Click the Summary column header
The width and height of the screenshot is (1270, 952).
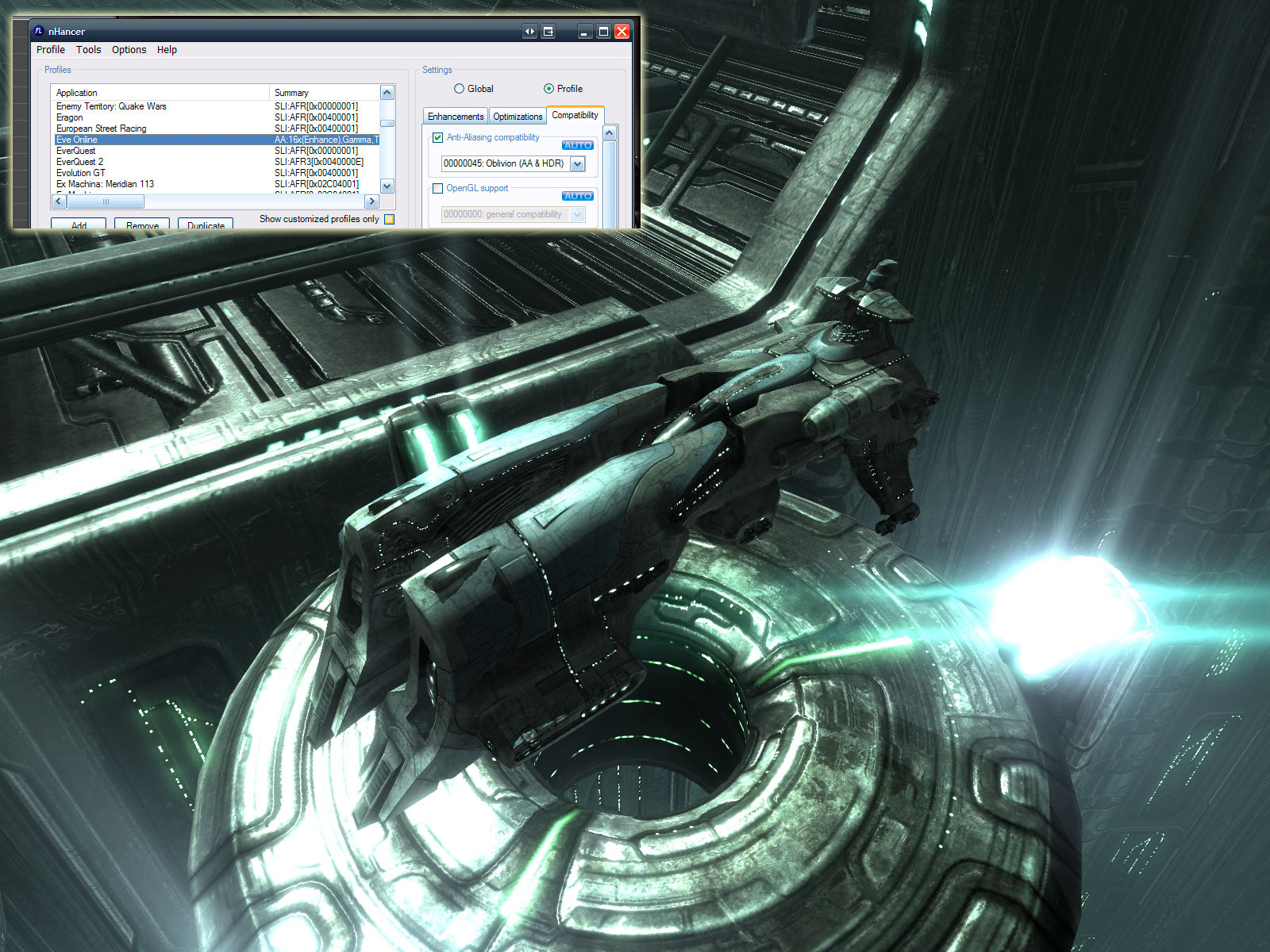(x=325, y=93)
